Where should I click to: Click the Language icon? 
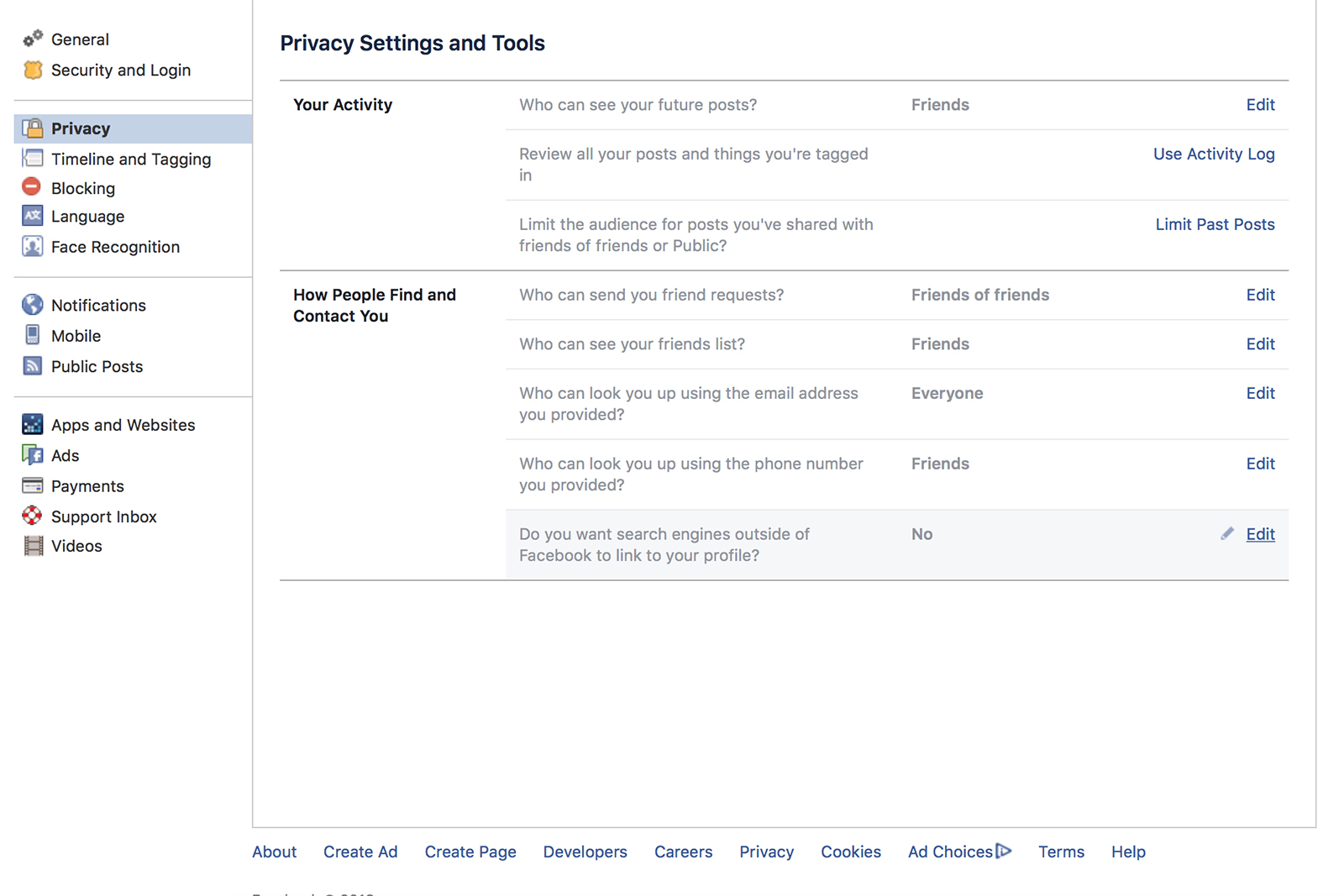(x=33, y=216)
